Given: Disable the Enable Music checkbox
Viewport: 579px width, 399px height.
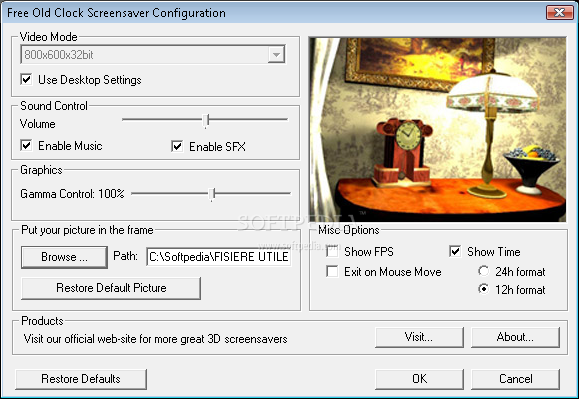Looking at the screenshot, I should pyautogui.click(x=26, y=145).
